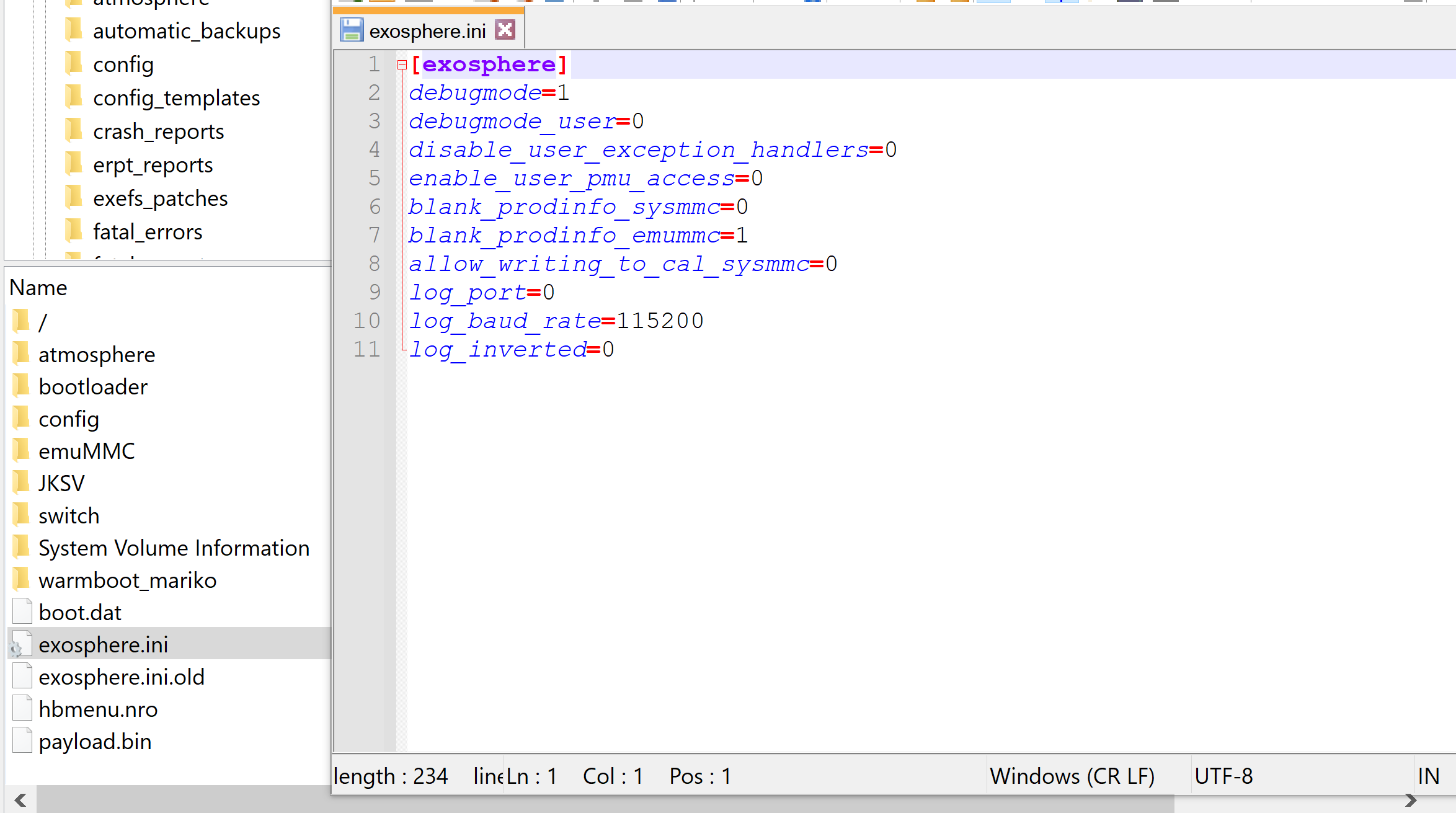
Task: Click the payload.bin file icon
Action: [x=22, y=740]
